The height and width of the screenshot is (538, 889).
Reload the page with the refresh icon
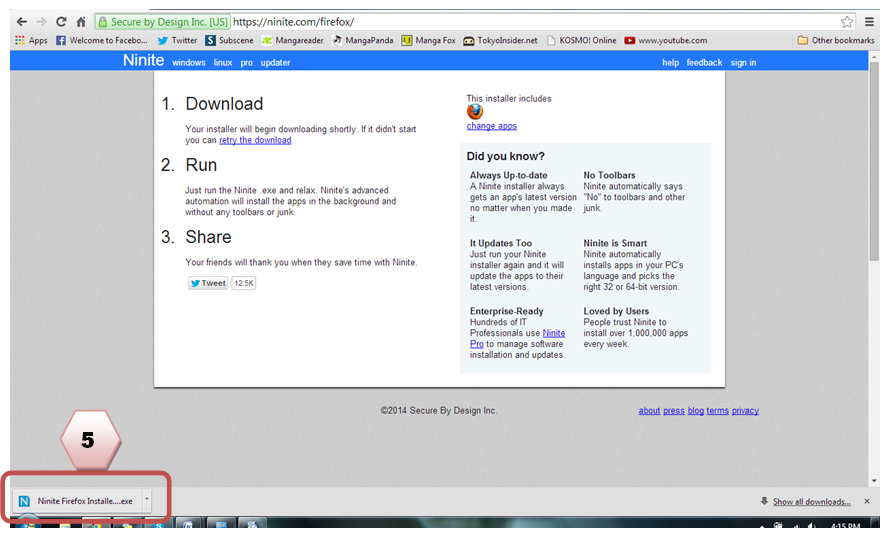point(61,22)
